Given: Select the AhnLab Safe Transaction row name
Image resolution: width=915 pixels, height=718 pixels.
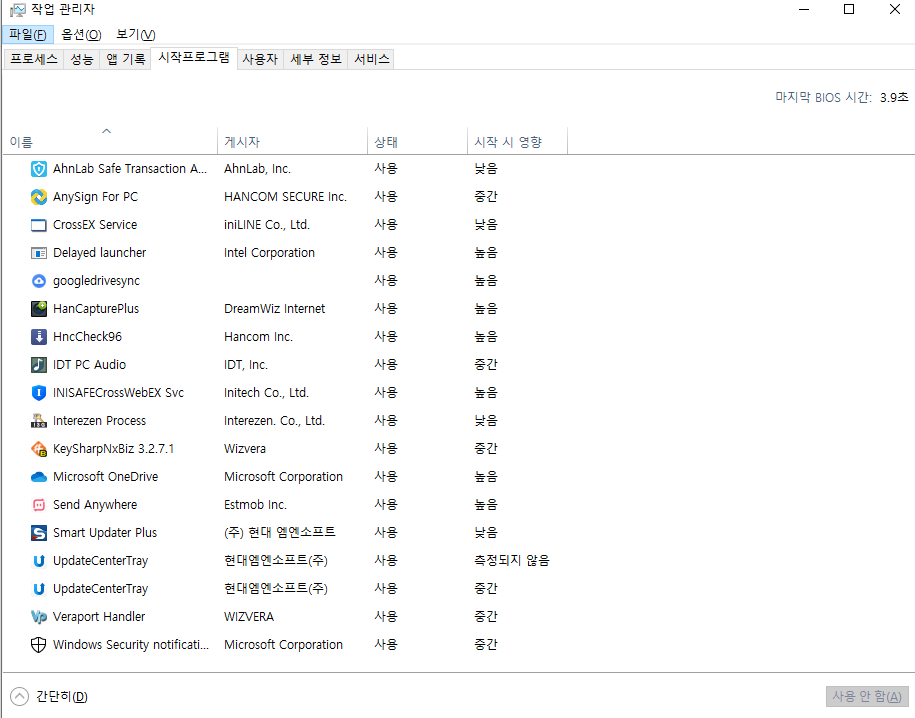Looking at the screenshot, I should (x=130, y=169).
